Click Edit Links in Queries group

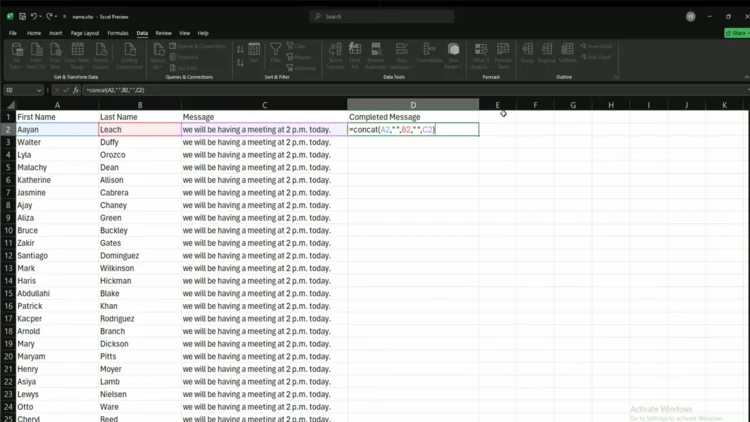click(183, 68)
